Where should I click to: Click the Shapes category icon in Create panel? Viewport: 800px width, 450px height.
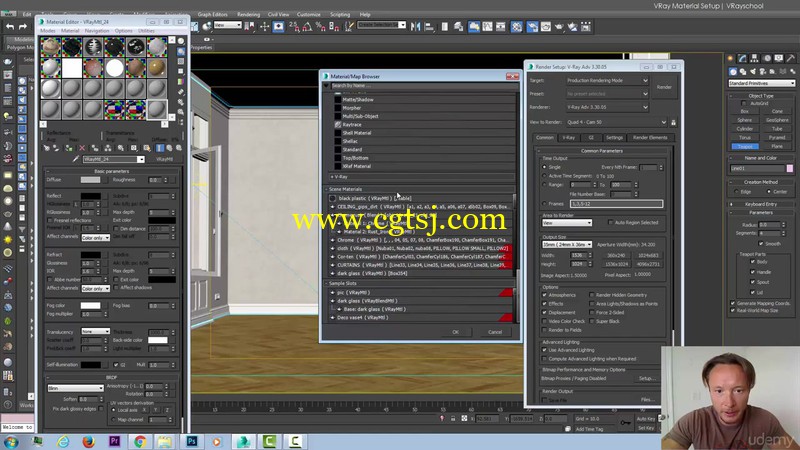pos(743,71)
